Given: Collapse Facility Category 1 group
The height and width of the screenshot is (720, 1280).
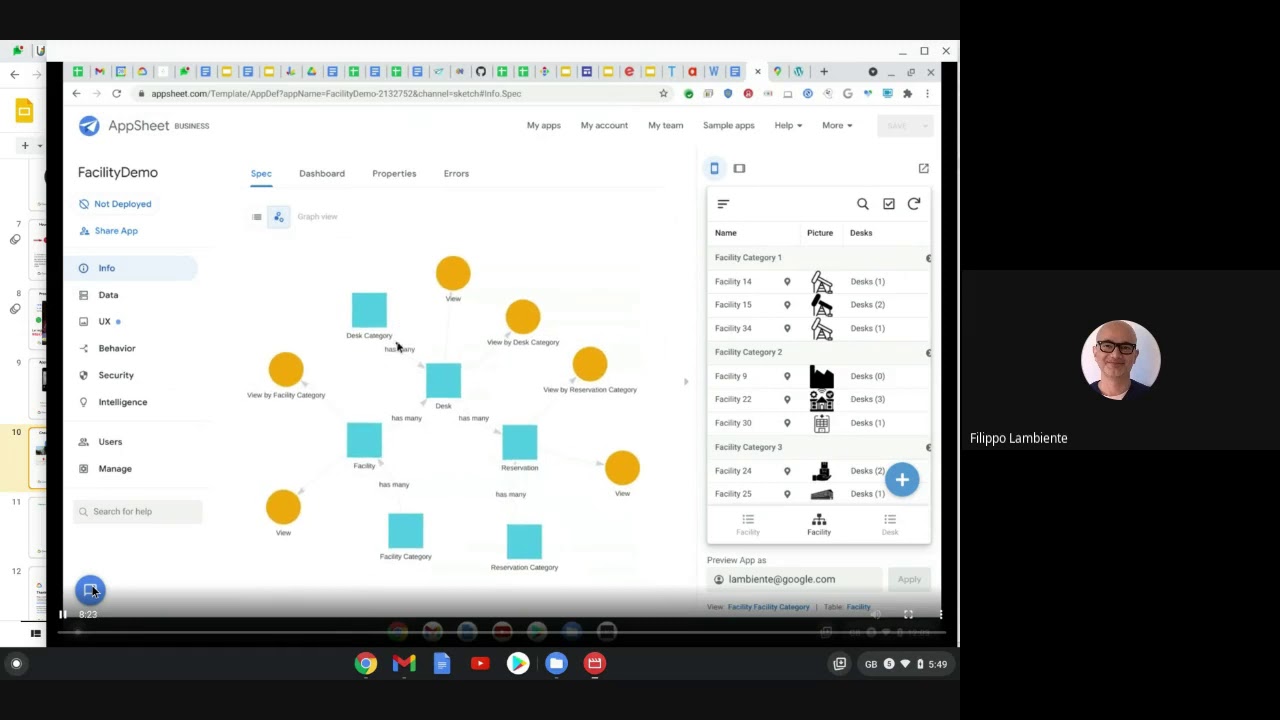Looking at the screenshot, I should click(928, 259).
